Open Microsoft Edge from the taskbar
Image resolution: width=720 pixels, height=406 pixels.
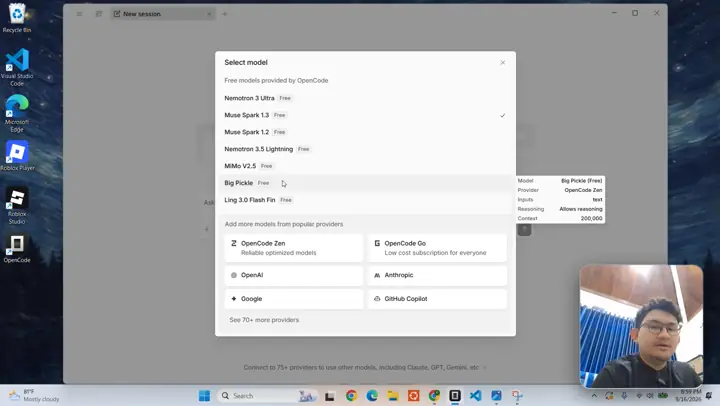[x=372, y=396]
